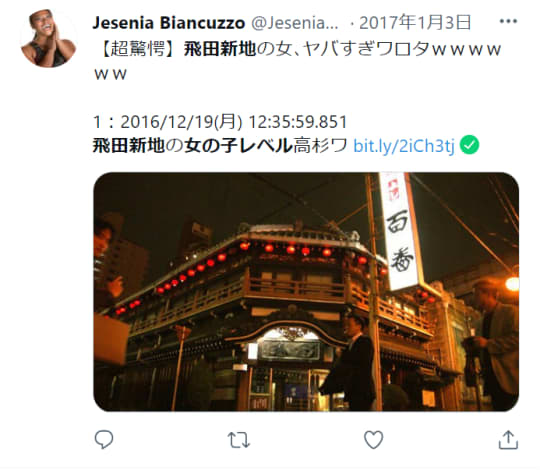Click the 【超驚愕】 headline text line
Screen dimensions: 540x474
tap(297, 49)
